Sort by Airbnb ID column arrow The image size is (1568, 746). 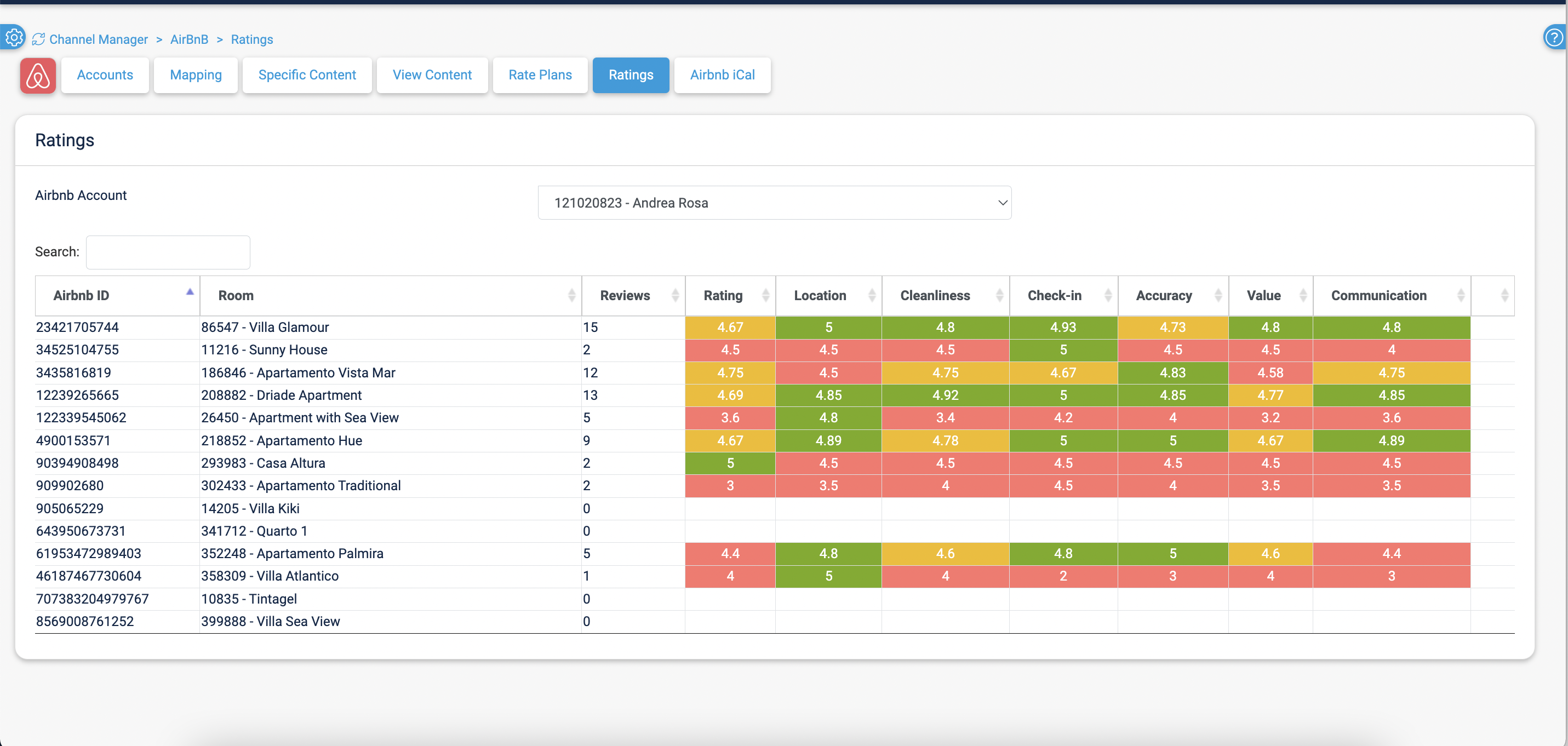[190, 292]
